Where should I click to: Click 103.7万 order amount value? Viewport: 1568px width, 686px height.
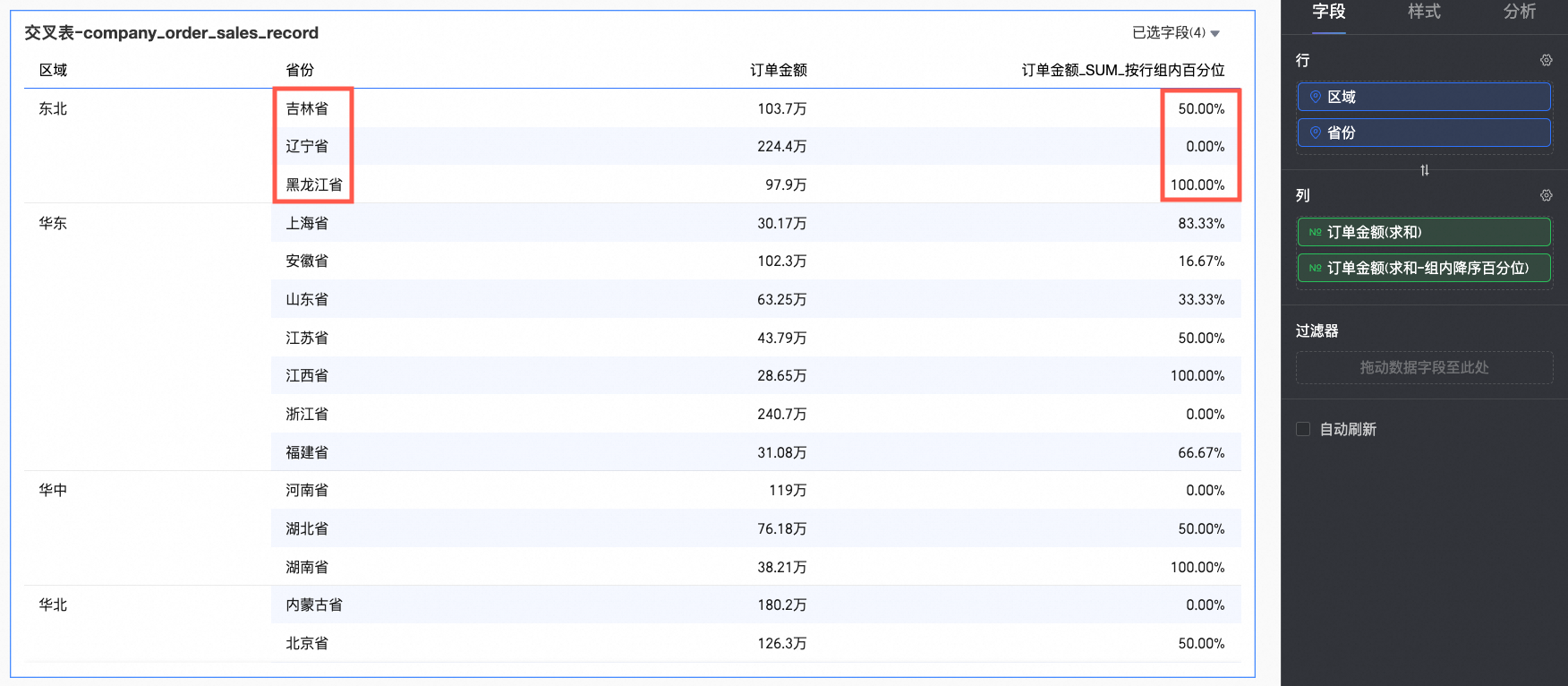[782, 108]
